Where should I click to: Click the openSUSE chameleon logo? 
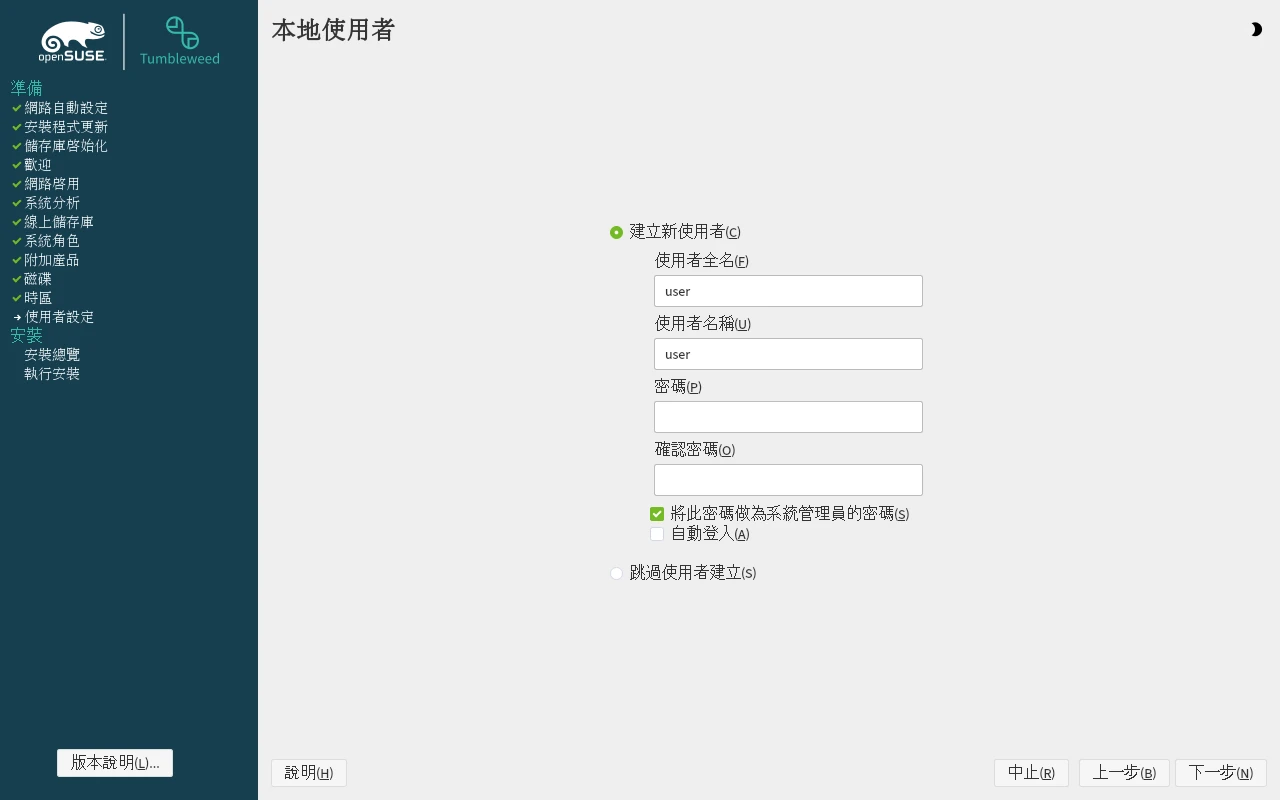tap(73, 41)
